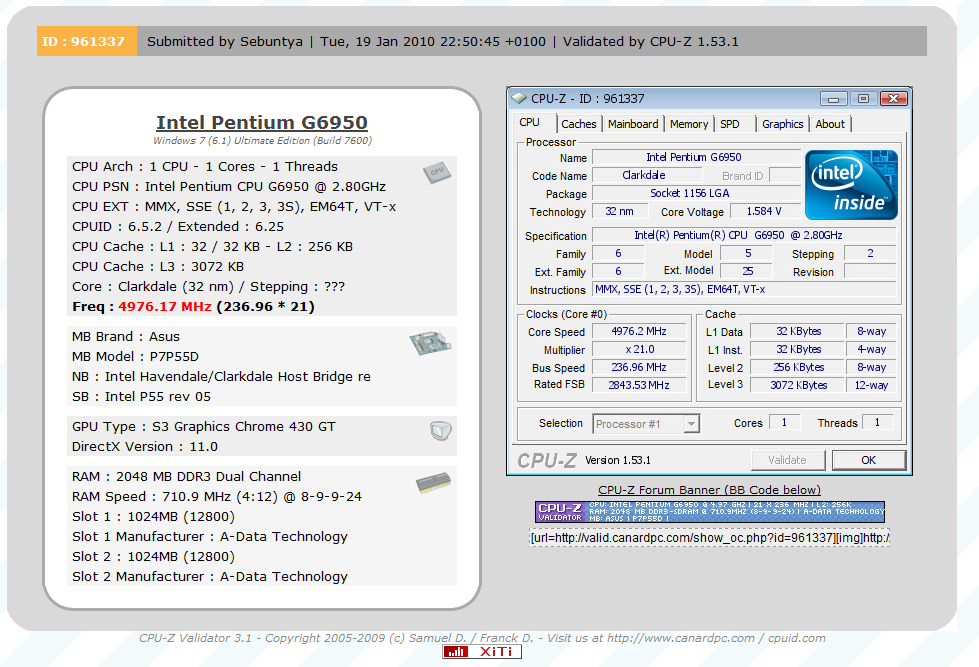Click the Ext. Model value 25

coord(747,271)
